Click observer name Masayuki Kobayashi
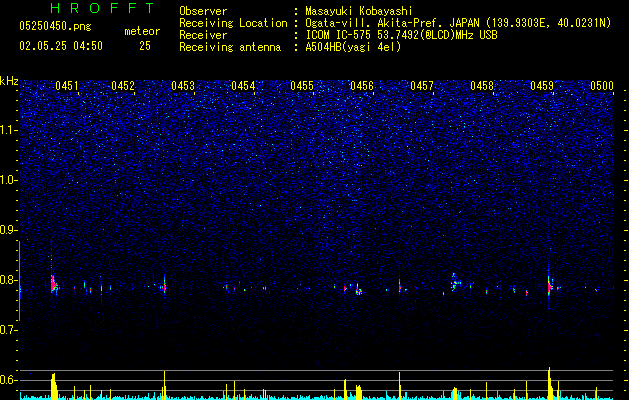This screenshot has width=629, height=400. pyautogui.click(x=359, y=11)
